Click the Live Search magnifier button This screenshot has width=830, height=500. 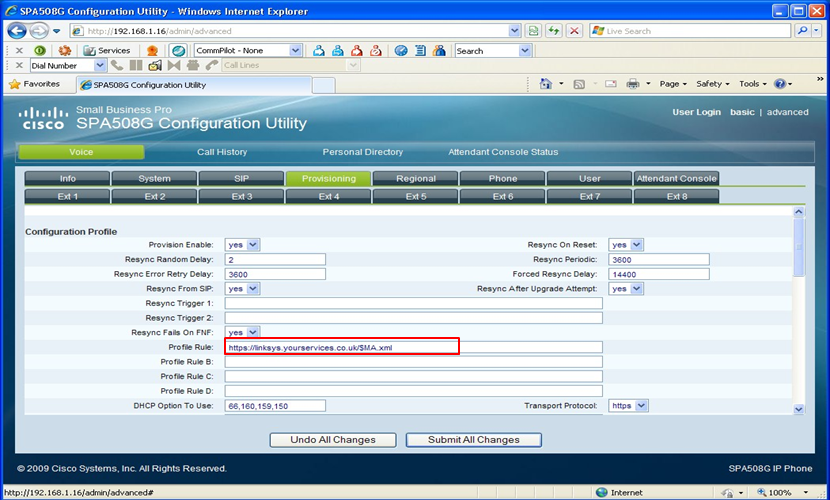pyautogui.click(x=802, y=31)
